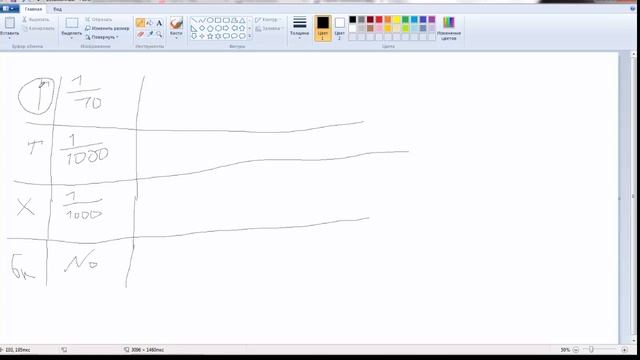This screenshot has width=640, height=360.
Task: Click the Копировать copy button
Action: point(38,29)
